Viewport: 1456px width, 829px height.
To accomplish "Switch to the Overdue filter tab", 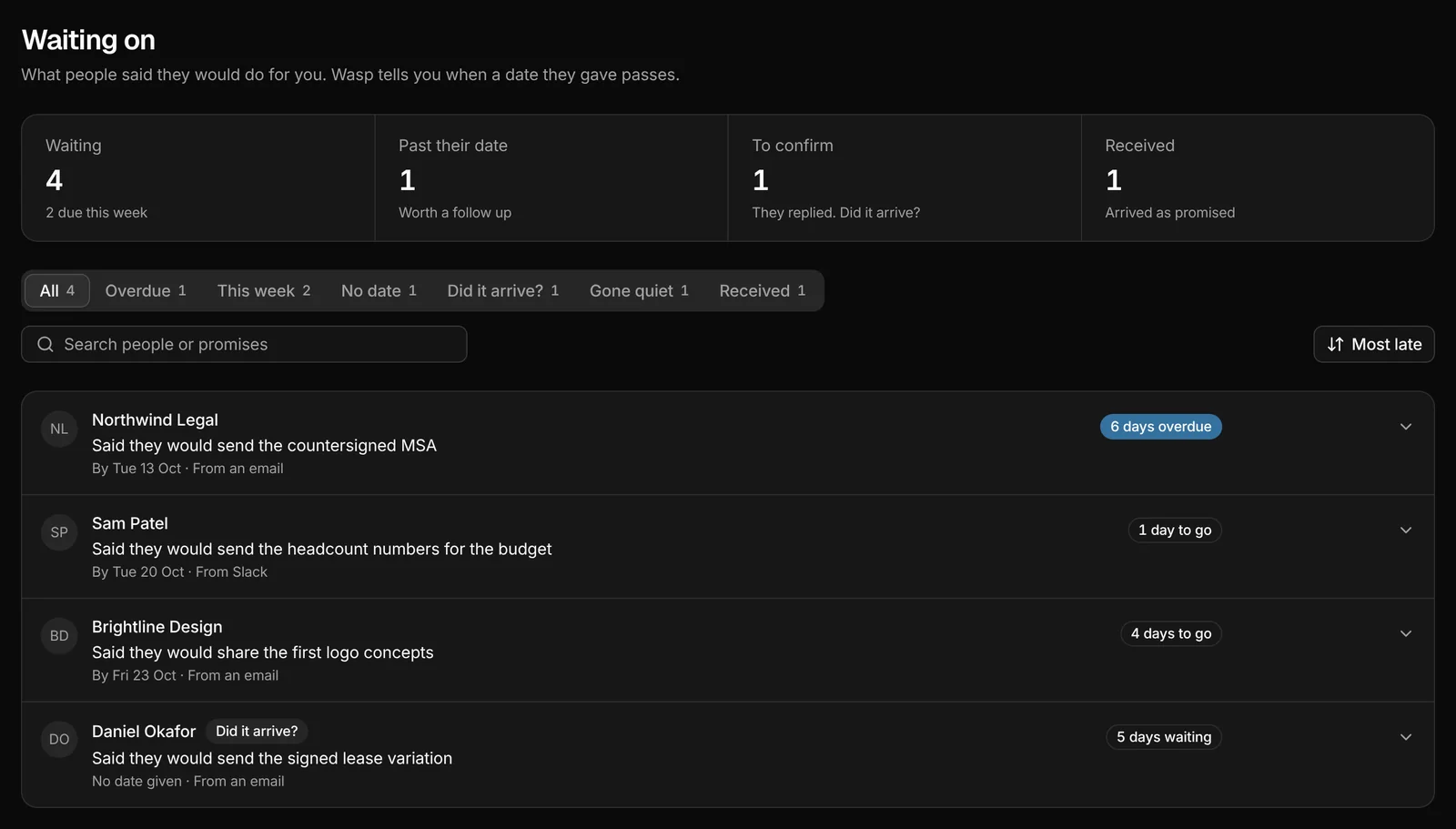I will [146, 290].
